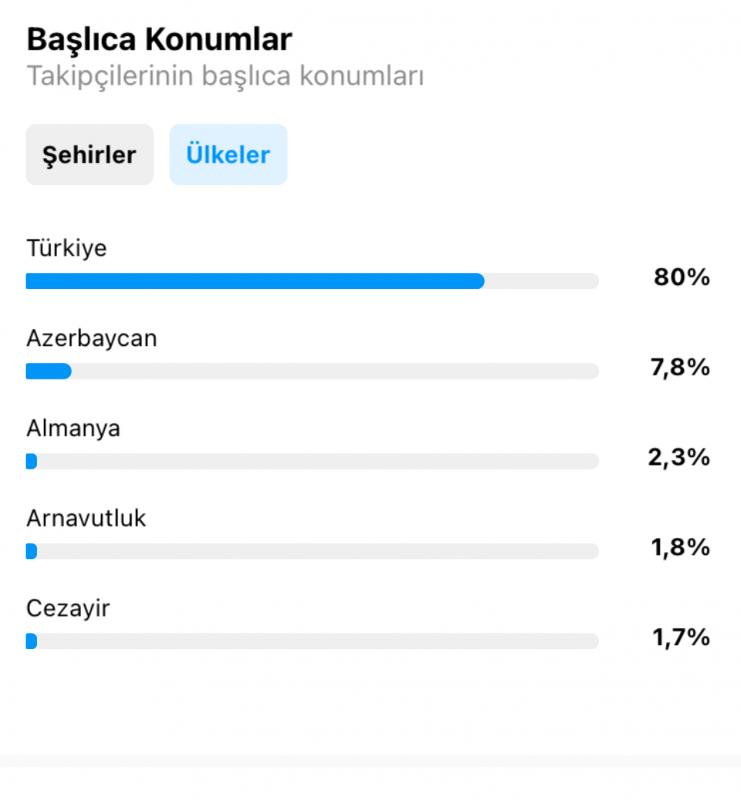The image size is (741, 800).
Task: Click the gray unfilled part of Türkiye bar
Action: pyautogui.click(x=541, y=281)
